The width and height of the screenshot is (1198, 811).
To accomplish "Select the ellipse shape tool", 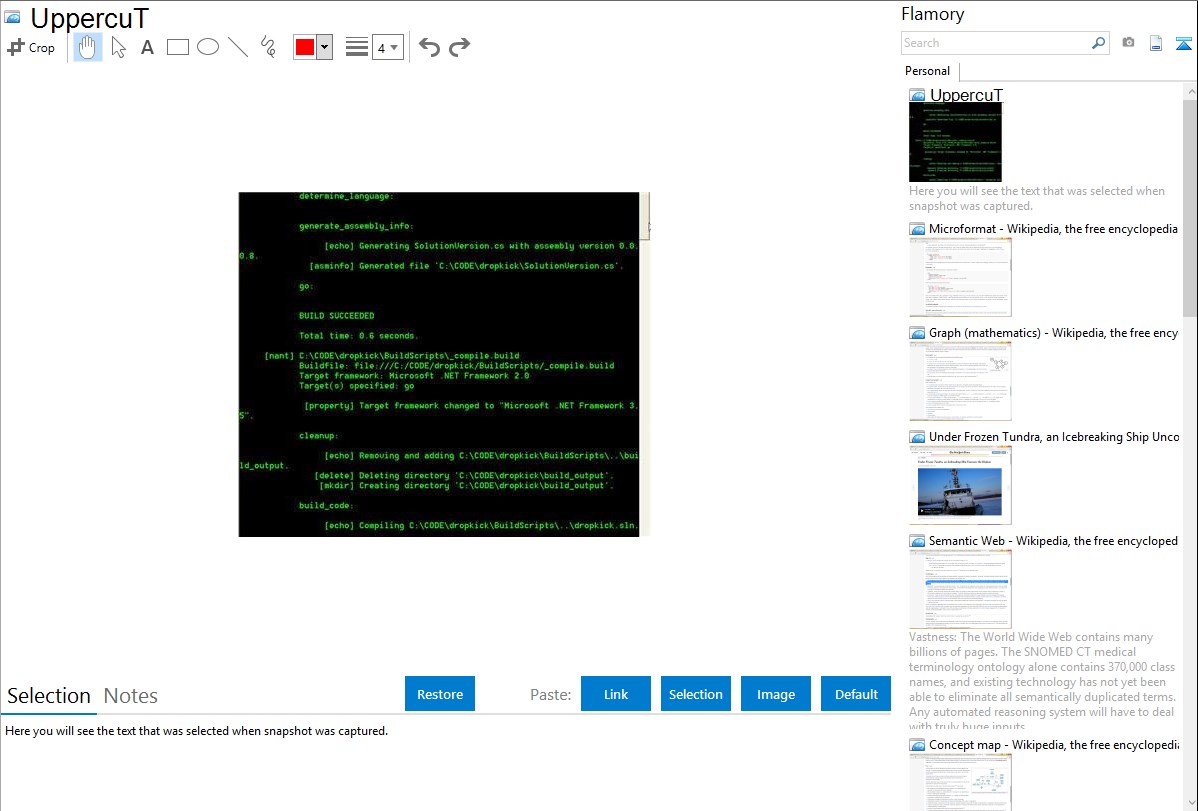I will coord(208,47).
